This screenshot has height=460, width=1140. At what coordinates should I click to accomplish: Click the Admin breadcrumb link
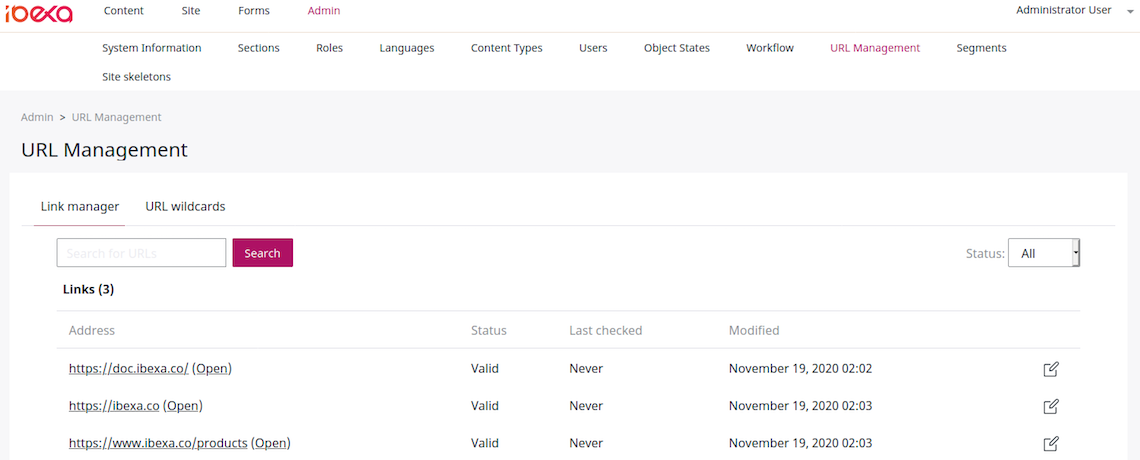[37, 117]
